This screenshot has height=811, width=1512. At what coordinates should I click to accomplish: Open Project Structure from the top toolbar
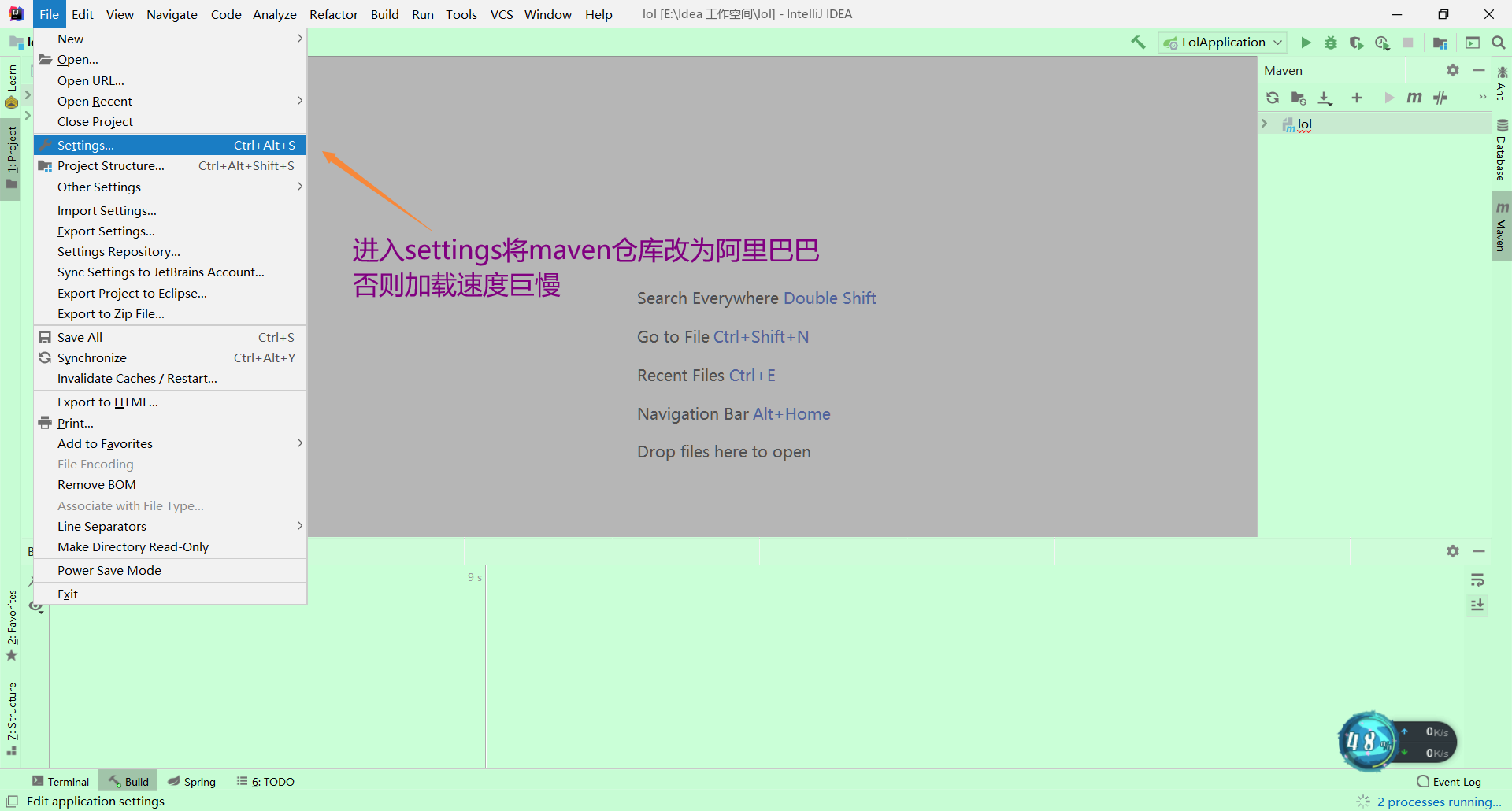1440,43
